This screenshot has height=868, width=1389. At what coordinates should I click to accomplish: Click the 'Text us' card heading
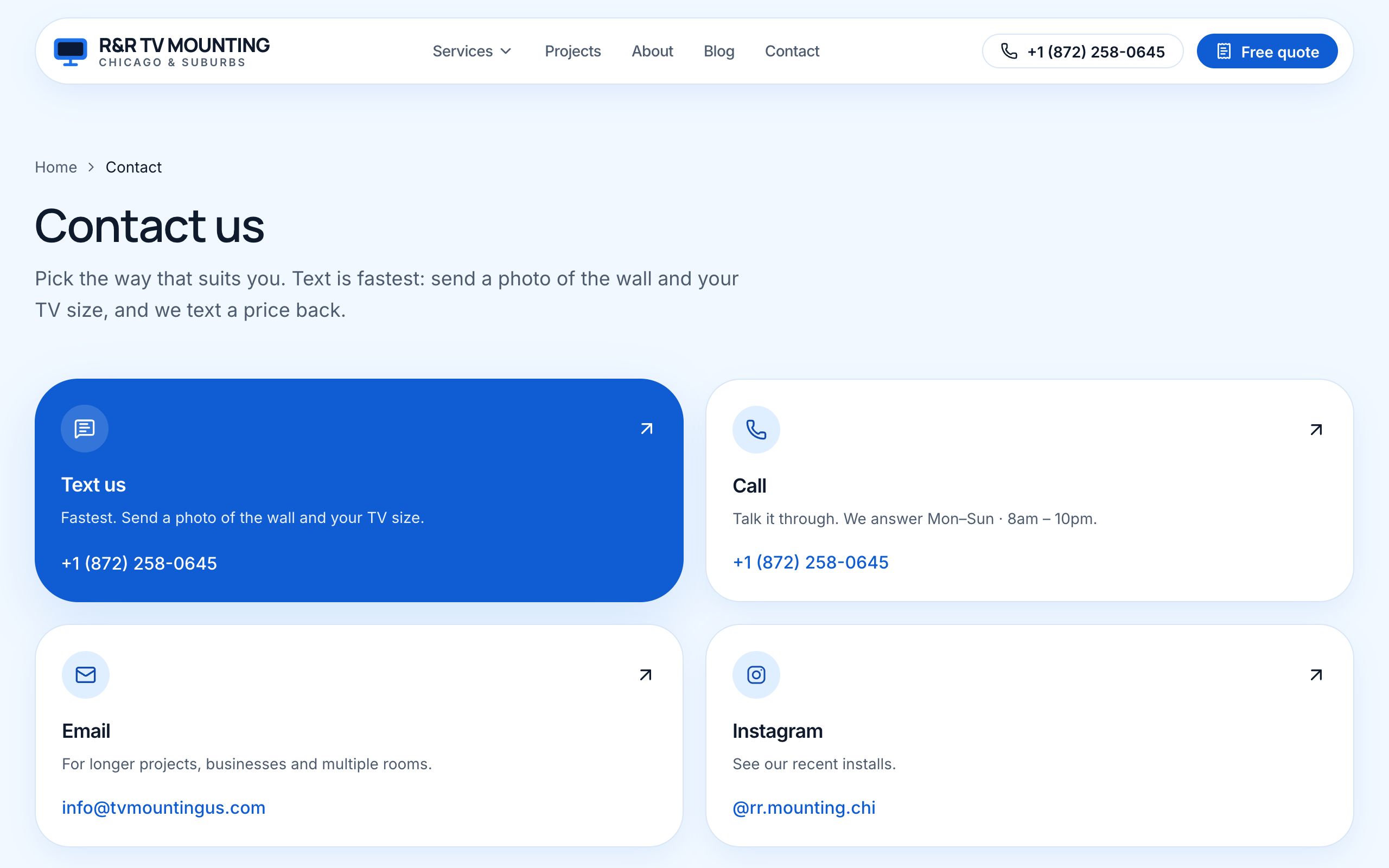93,484
